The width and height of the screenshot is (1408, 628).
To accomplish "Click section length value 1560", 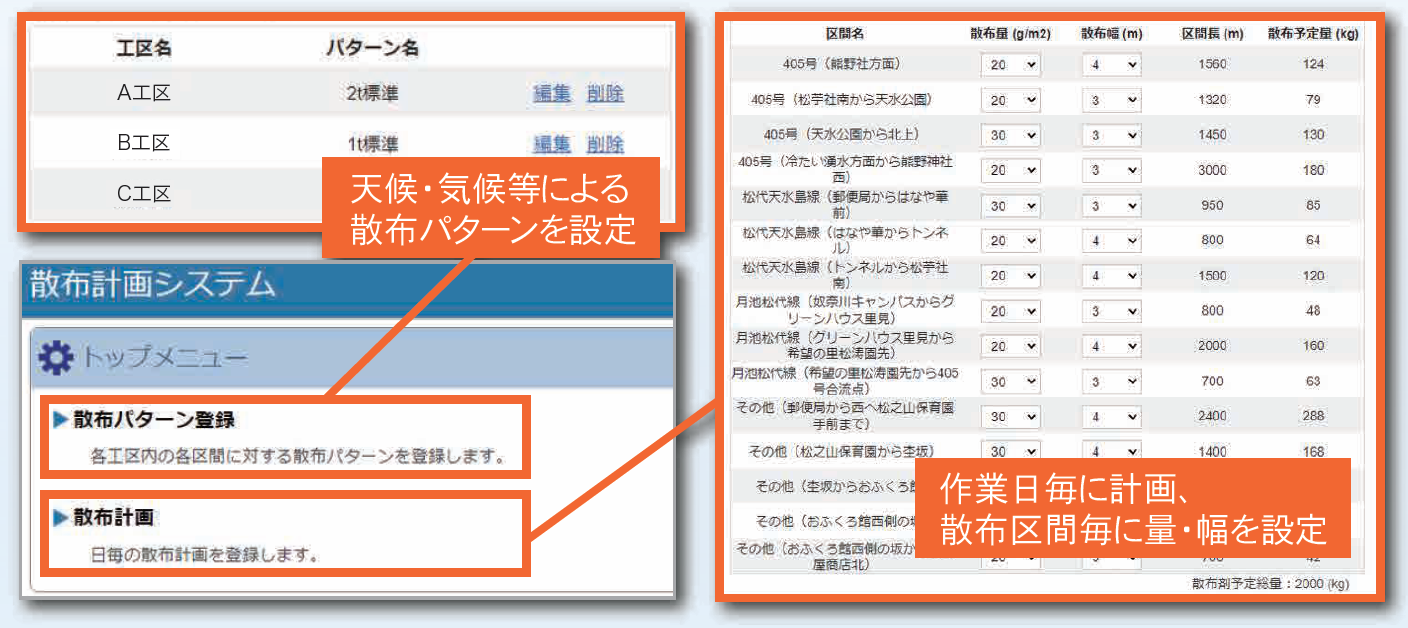I will (1212, 65).
